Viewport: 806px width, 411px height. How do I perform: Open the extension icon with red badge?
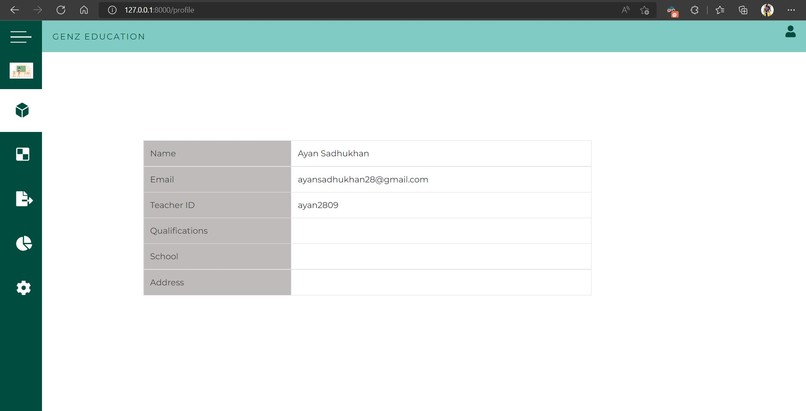click(673, 11)
